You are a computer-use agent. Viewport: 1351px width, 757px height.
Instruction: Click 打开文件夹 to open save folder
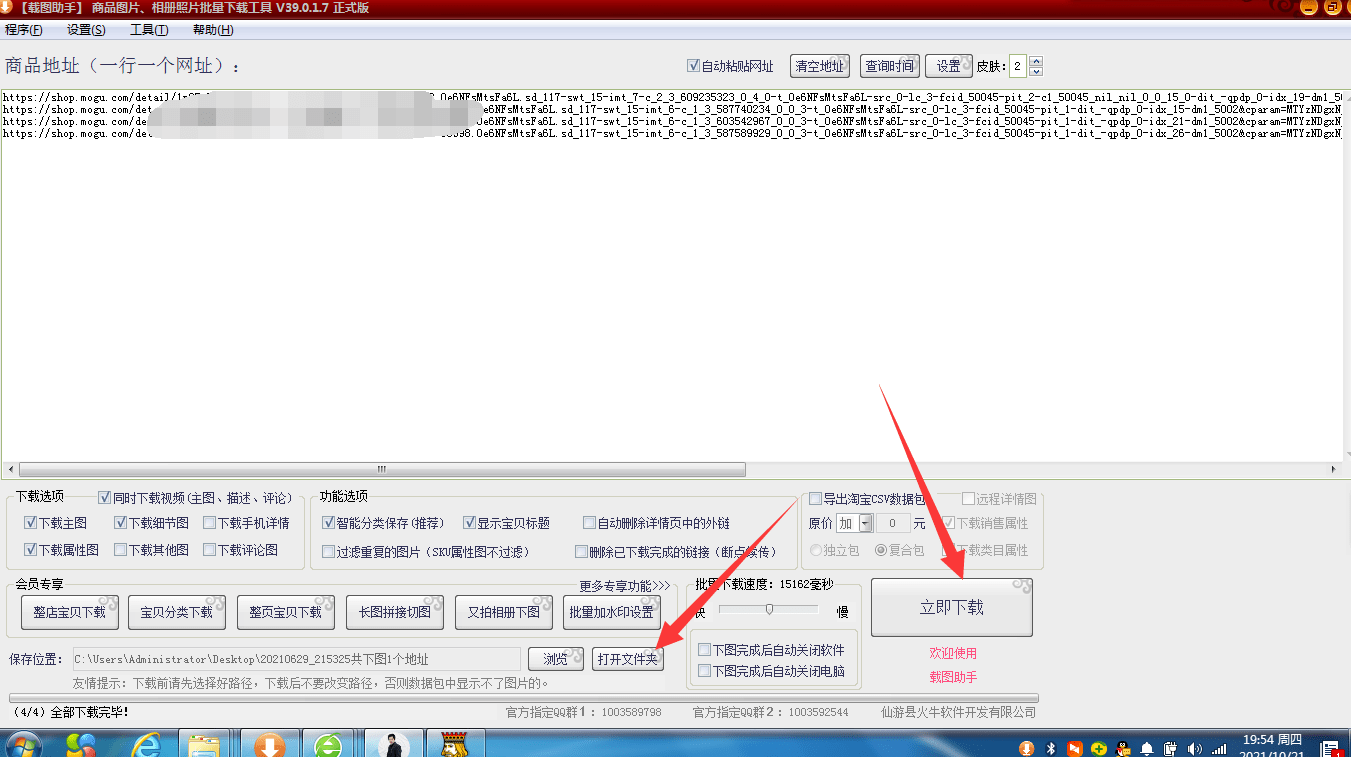[x=627, y=659]
